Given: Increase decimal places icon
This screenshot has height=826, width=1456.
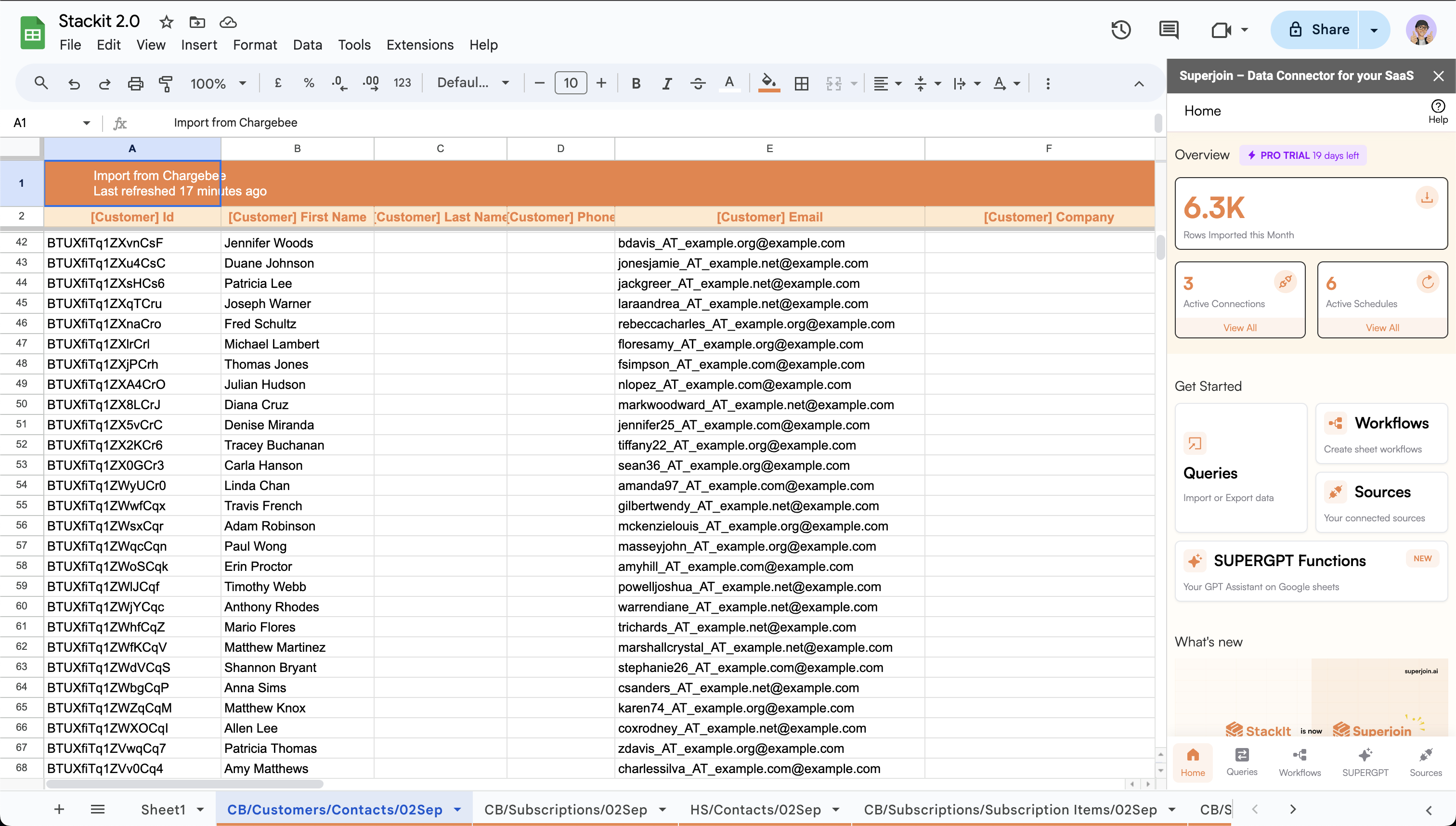Looking at the screenshot, I should [371, 83].
